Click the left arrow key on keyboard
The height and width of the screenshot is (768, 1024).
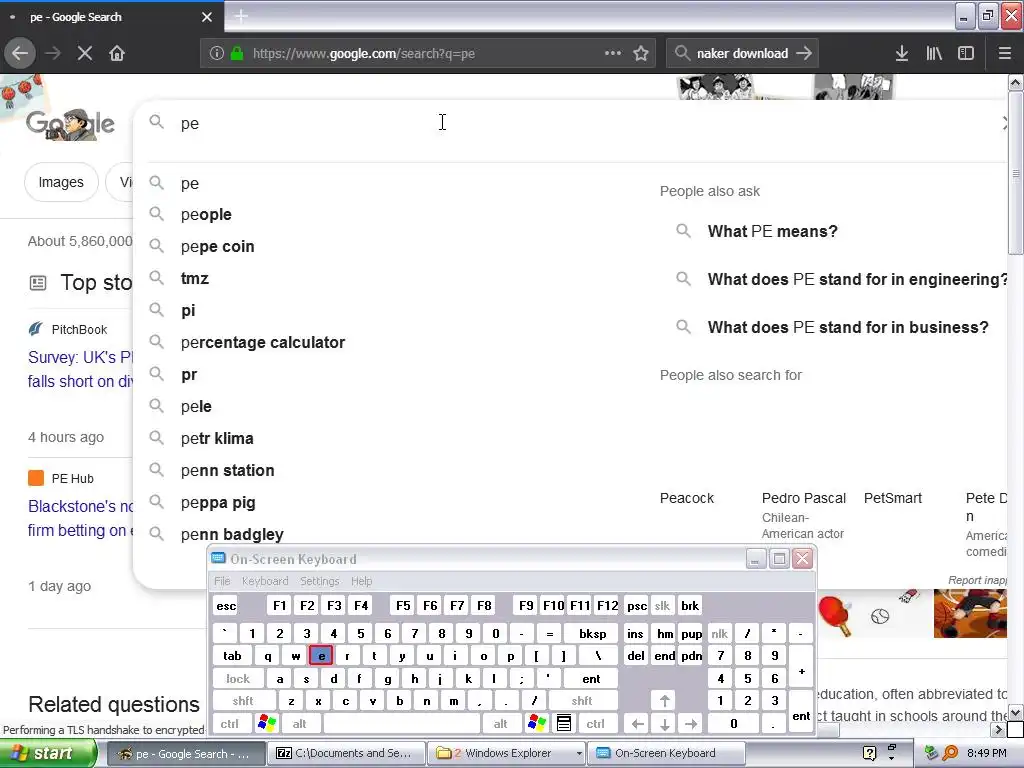(x=638, y=724)
